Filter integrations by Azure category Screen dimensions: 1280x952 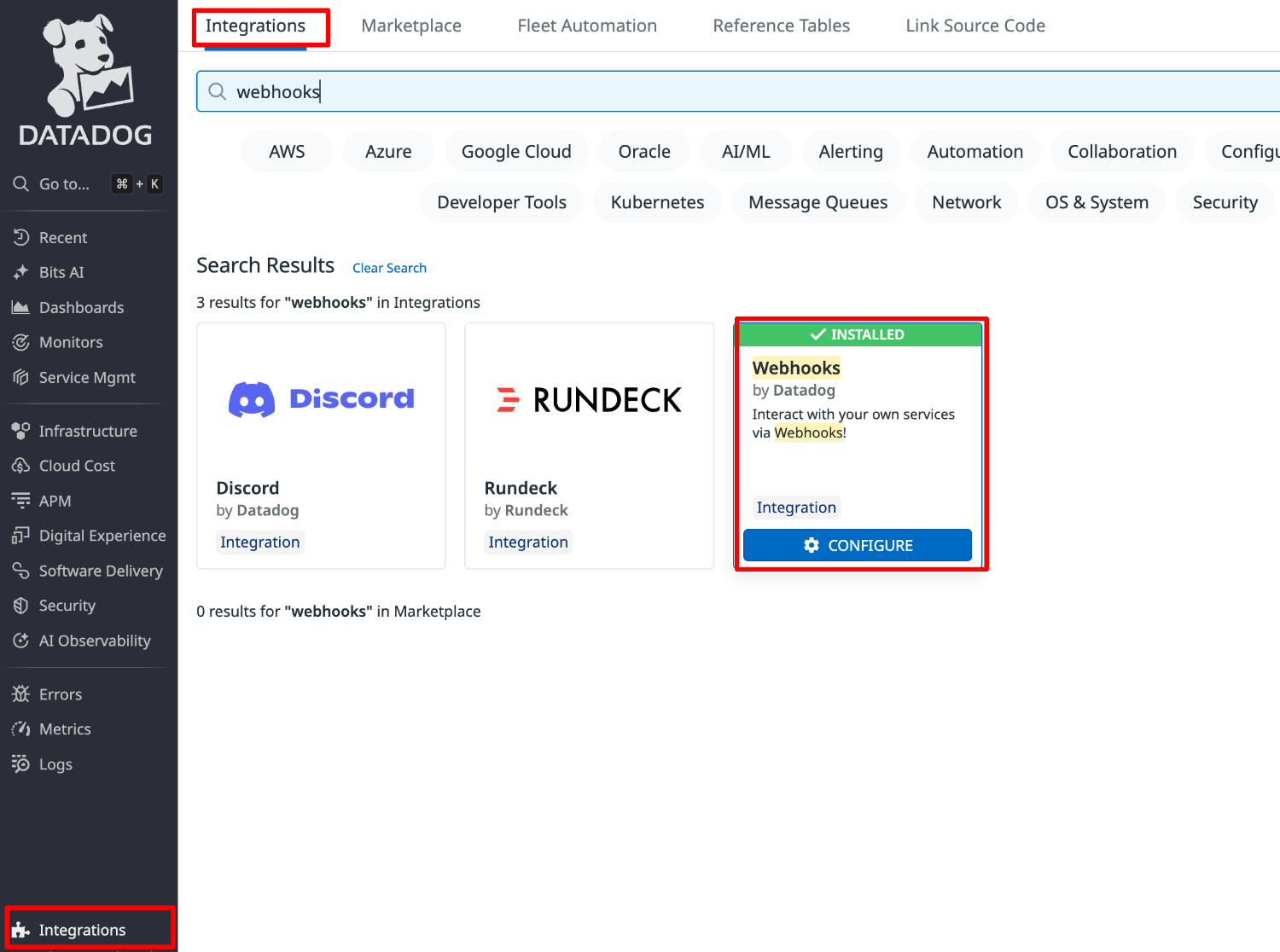[388, 152]
